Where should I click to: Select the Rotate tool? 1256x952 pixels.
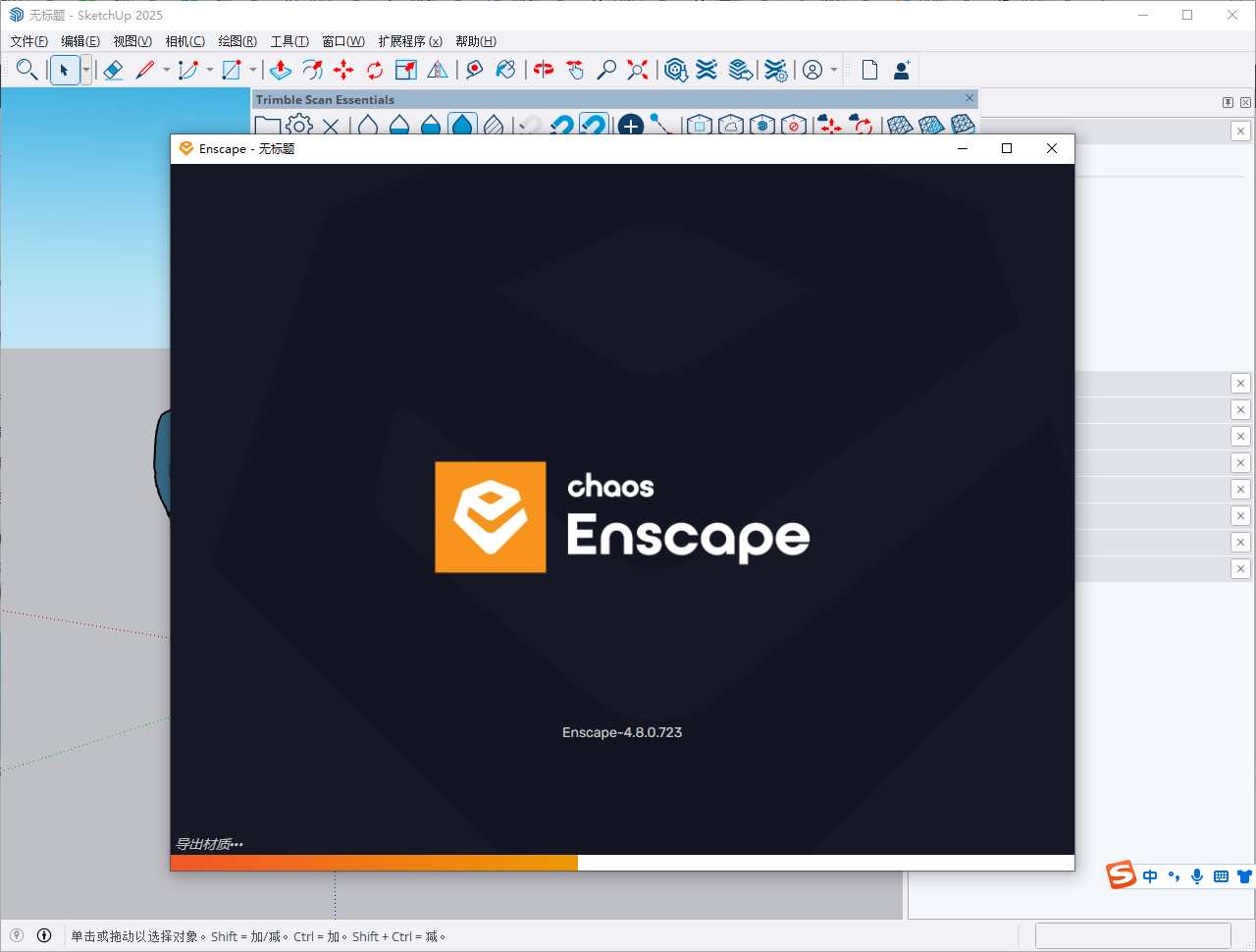tap(374, 70)
